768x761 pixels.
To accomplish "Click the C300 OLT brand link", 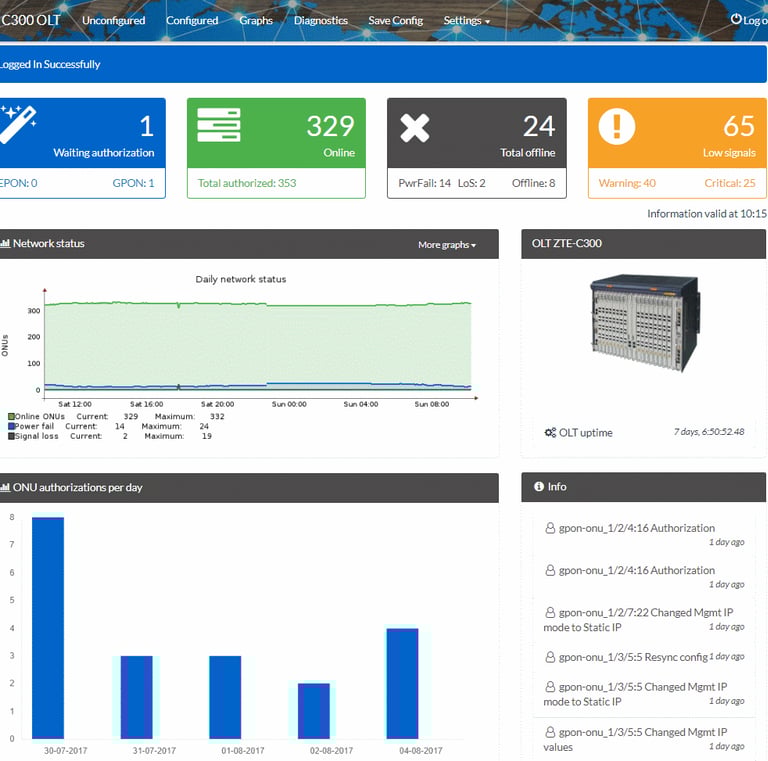I will pyautogui.click(x=30, y=20).
